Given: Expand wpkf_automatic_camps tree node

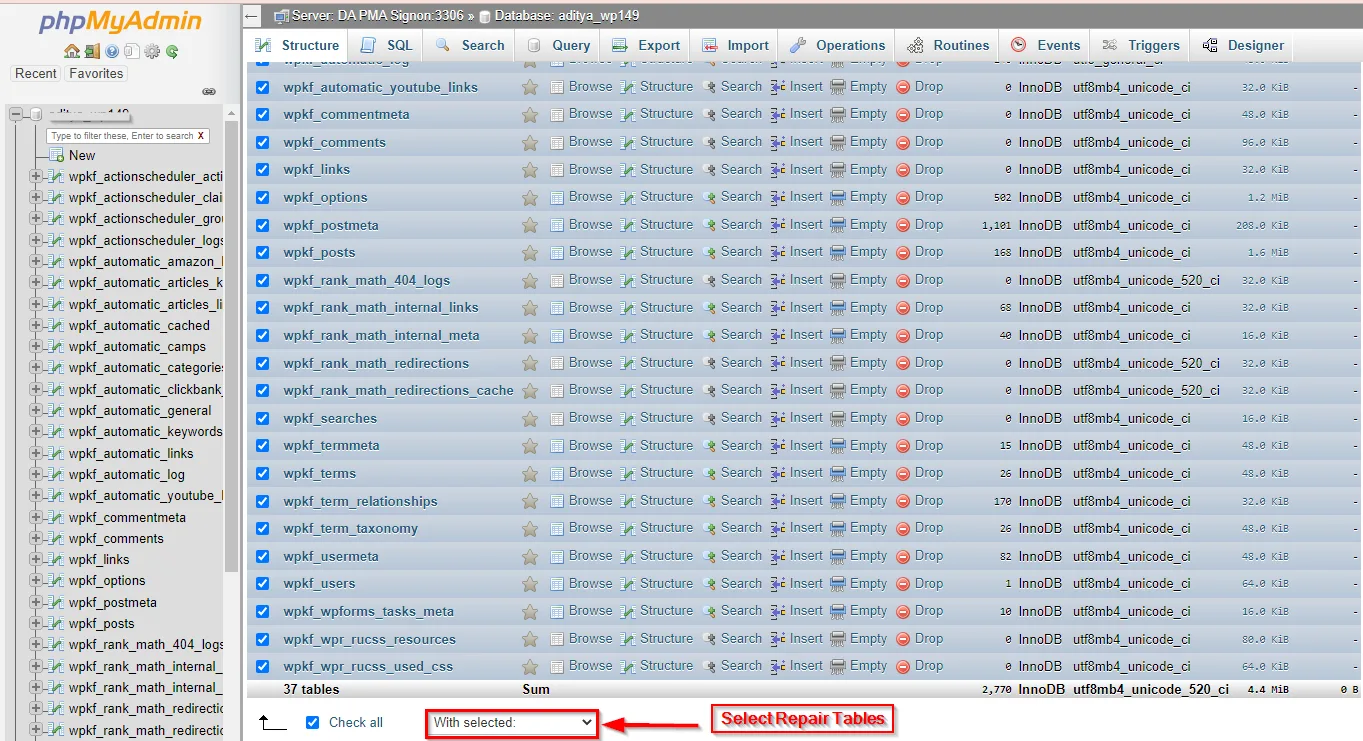Looking at the screenshot, I should tap(36, 346).
